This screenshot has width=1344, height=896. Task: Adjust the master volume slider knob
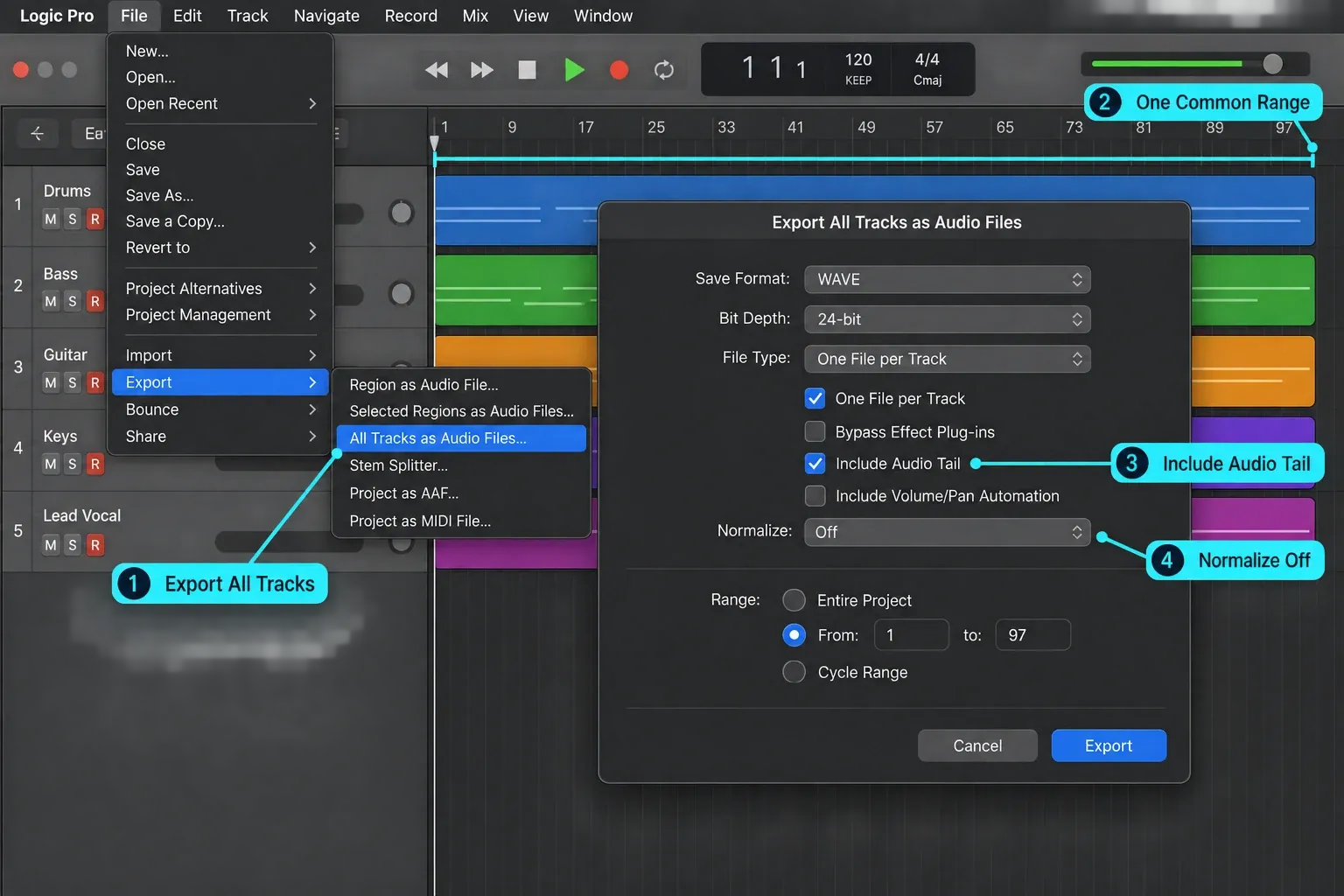point(1273,64)
